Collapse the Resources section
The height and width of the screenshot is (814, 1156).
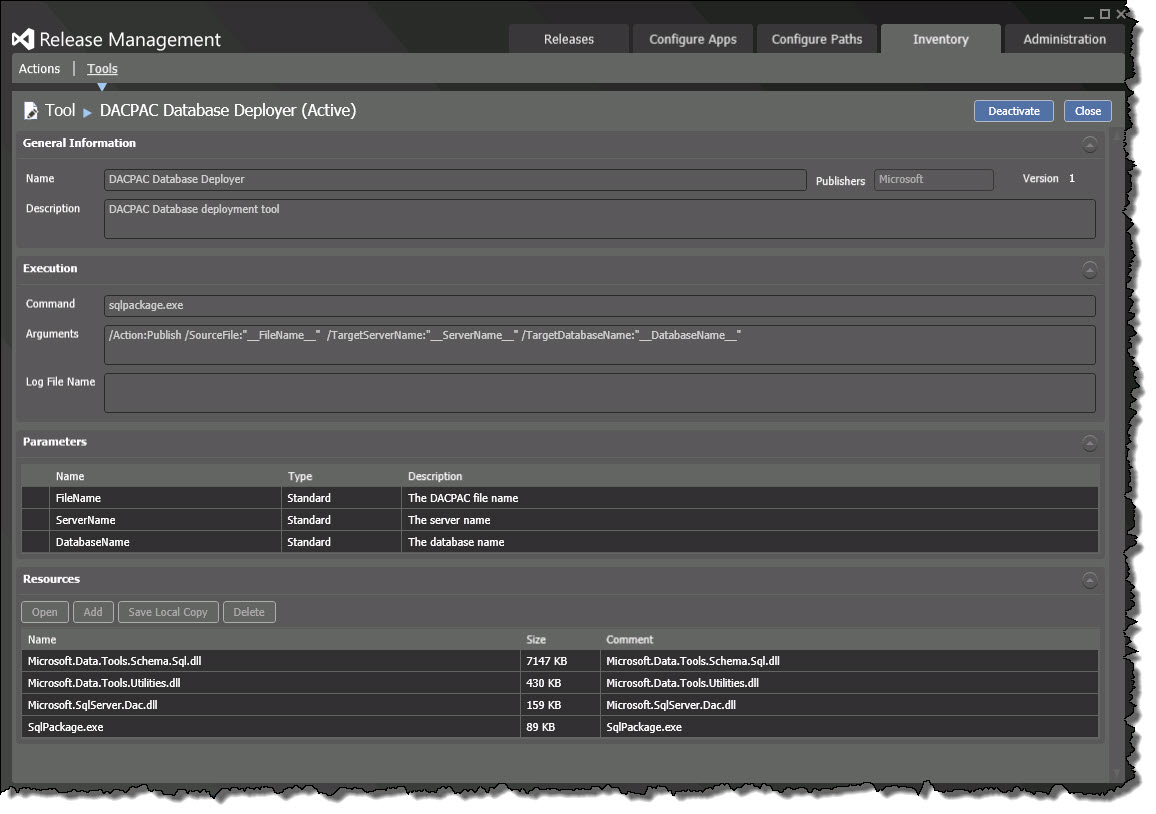(1089, 581)
